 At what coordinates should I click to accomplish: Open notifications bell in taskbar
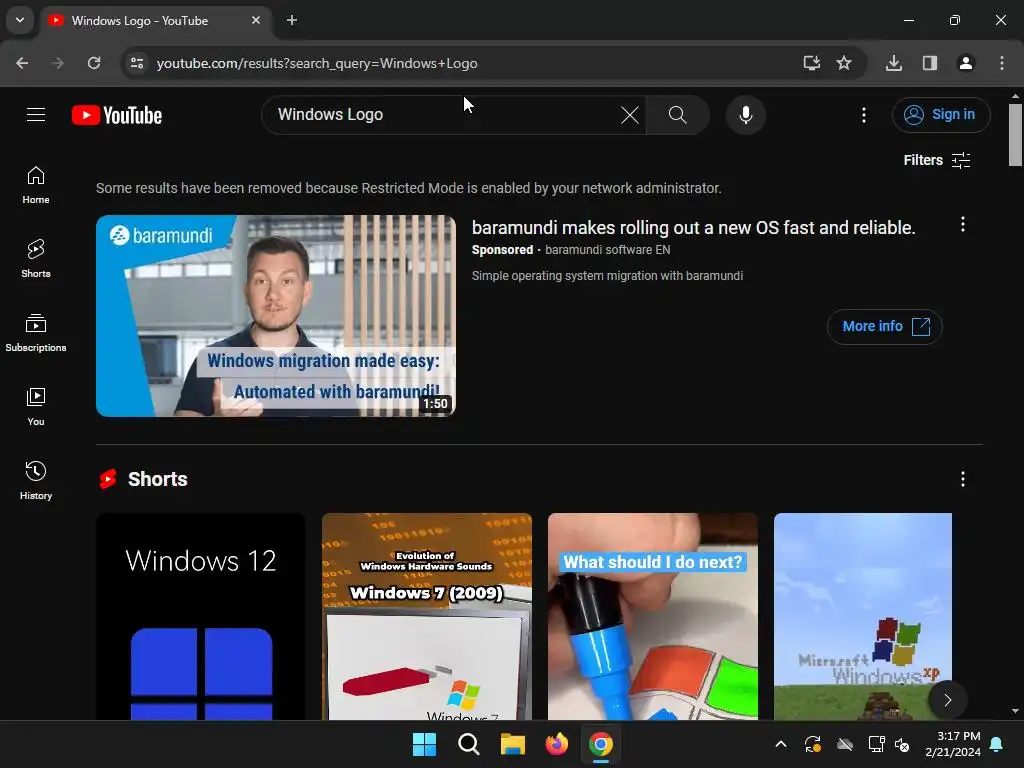pyautogui.click(x=997, y=744)
